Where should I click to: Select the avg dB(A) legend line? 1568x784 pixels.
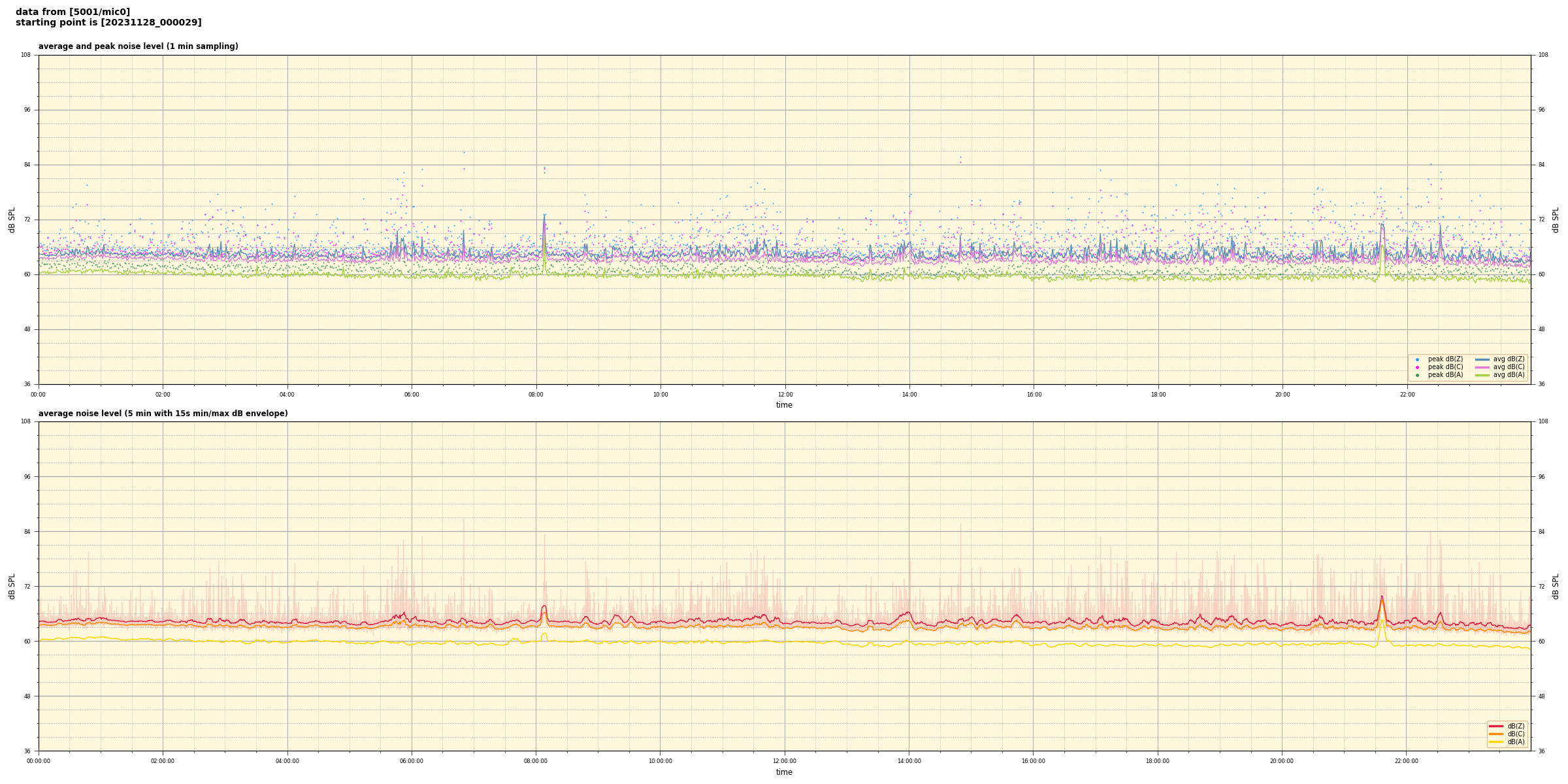tap(1482, 375)
